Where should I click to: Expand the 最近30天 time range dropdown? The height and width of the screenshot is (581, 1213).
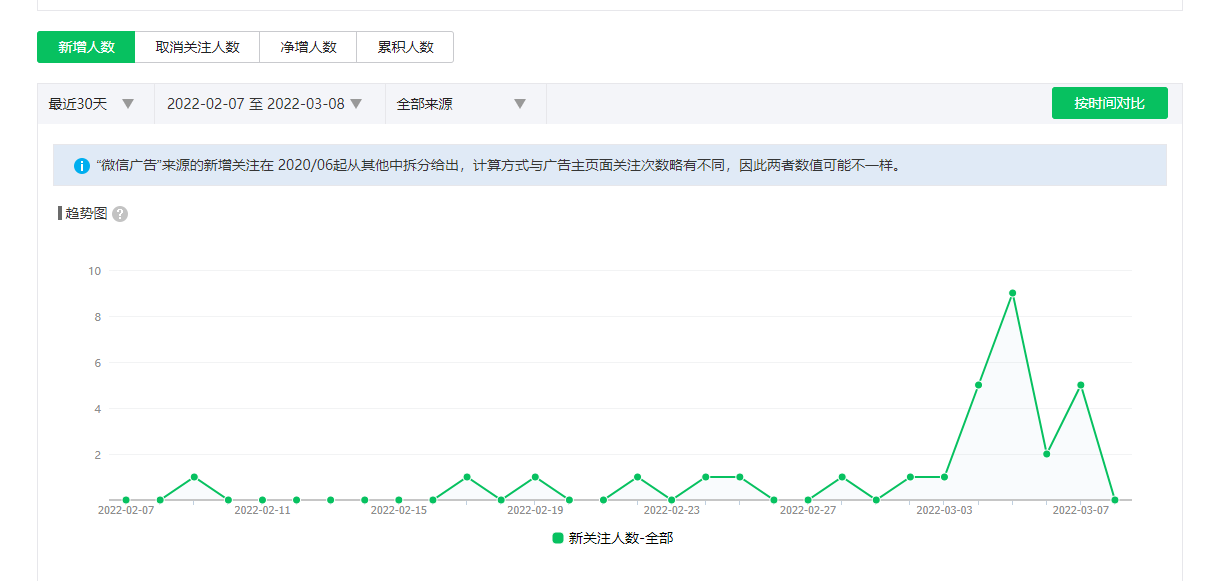(x=91, y=104)
